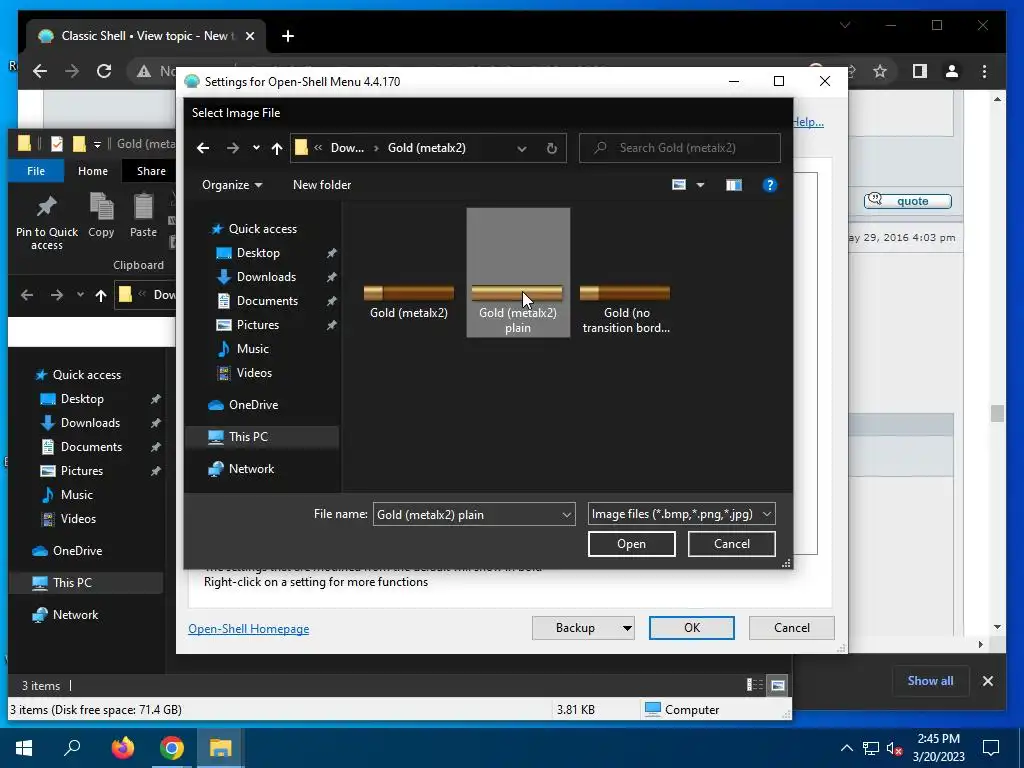Expand the File name dropdown
Viewport: 1024px width, 768px height.
tap(566, 515)
